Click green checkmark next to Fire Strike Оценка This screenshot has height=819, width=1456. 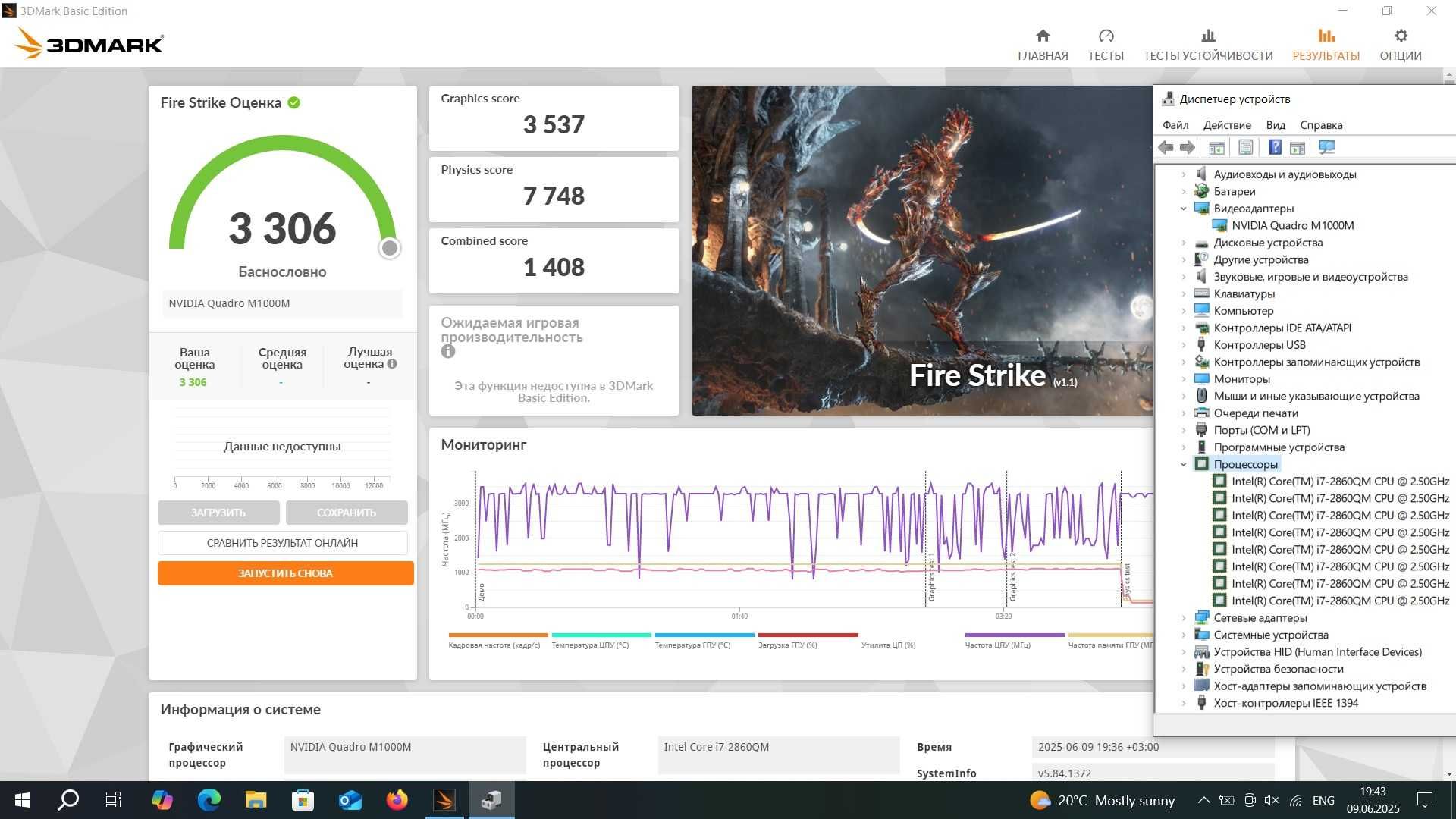coord(294,102)
